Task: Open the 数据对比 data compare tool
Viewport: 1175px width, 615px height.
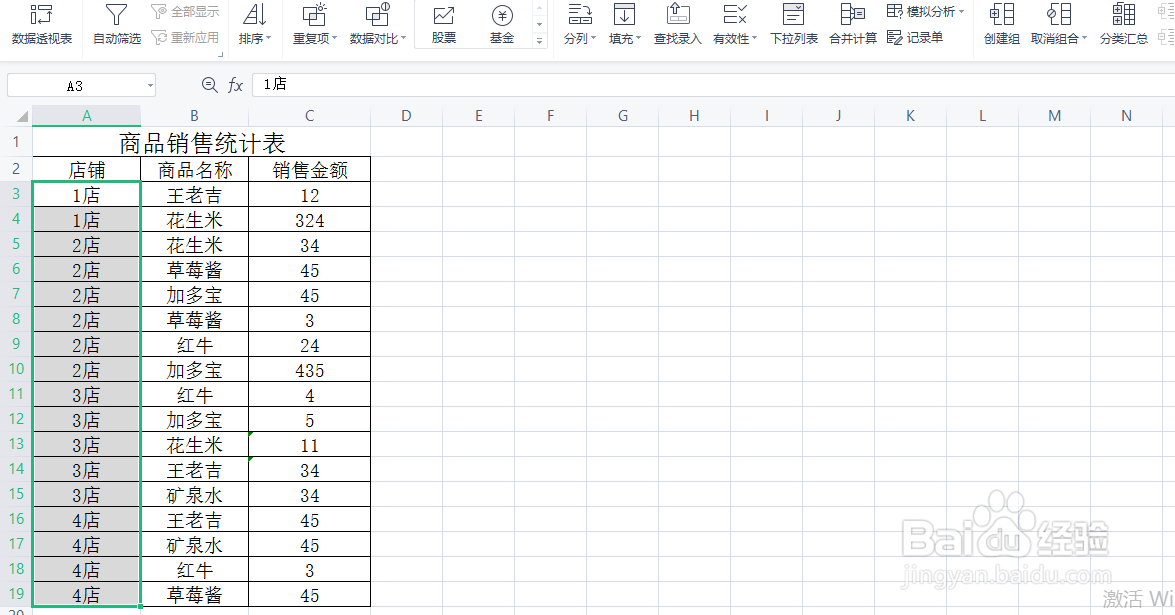Action: click(378, 25)
